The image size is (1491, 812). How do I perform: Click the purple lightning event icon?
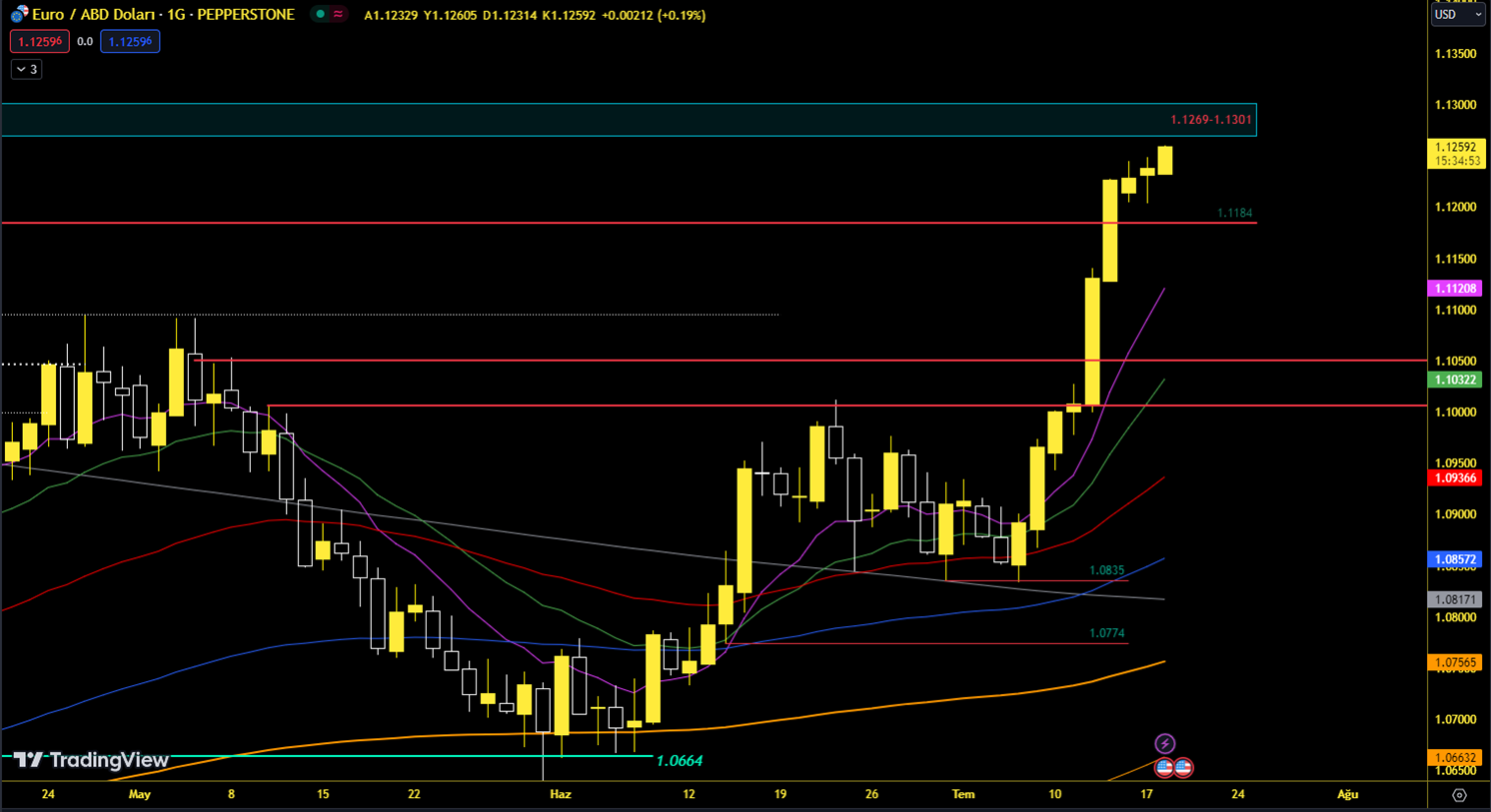1165,743
